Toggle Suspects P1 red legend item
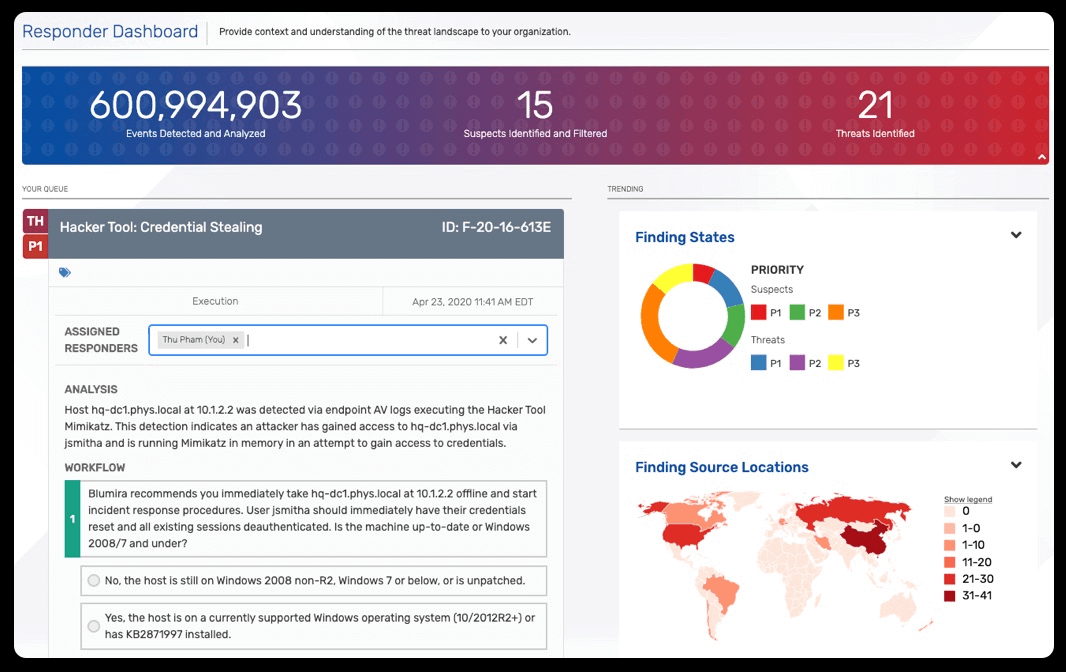This screenshot has width=1066, height=672. [759, 313]
